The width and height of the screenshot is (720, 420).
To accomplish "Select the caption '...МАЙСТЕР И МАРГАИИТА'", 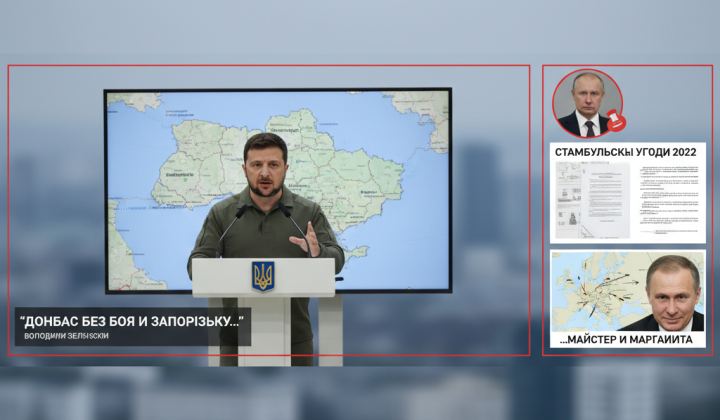I will [x=626, y=340].
